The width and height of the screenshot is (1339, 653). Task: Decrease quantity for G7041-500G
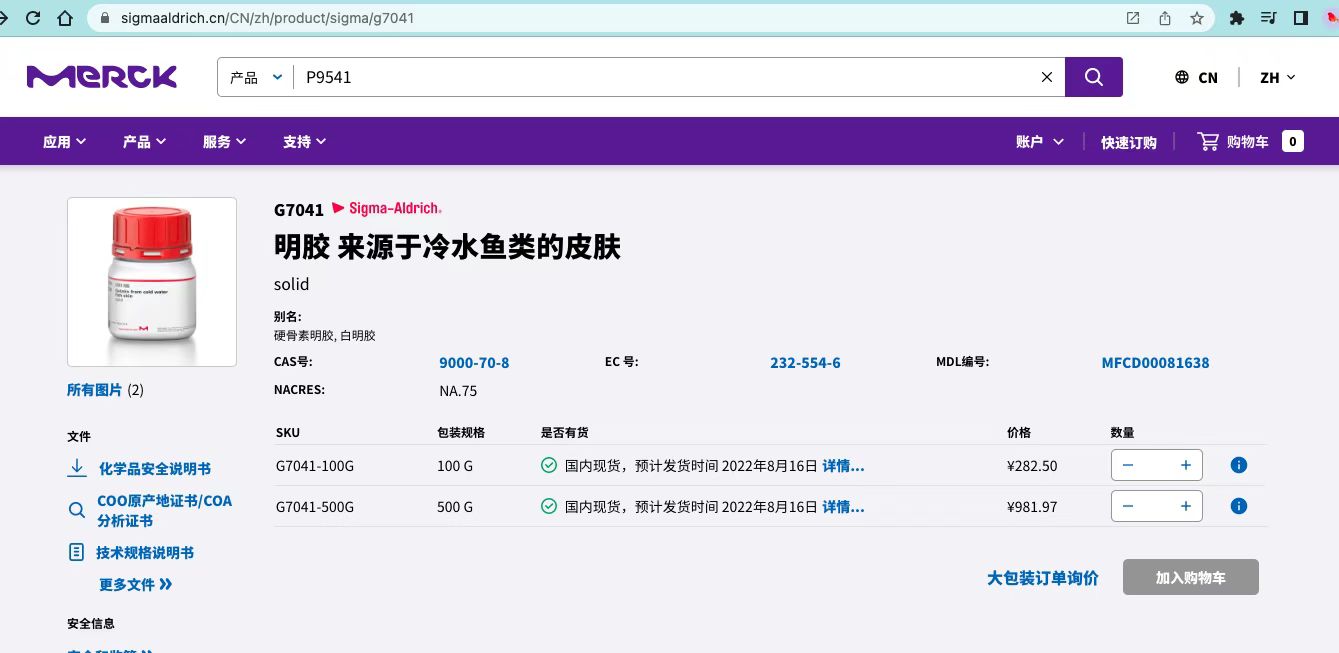coord(1128,506)
